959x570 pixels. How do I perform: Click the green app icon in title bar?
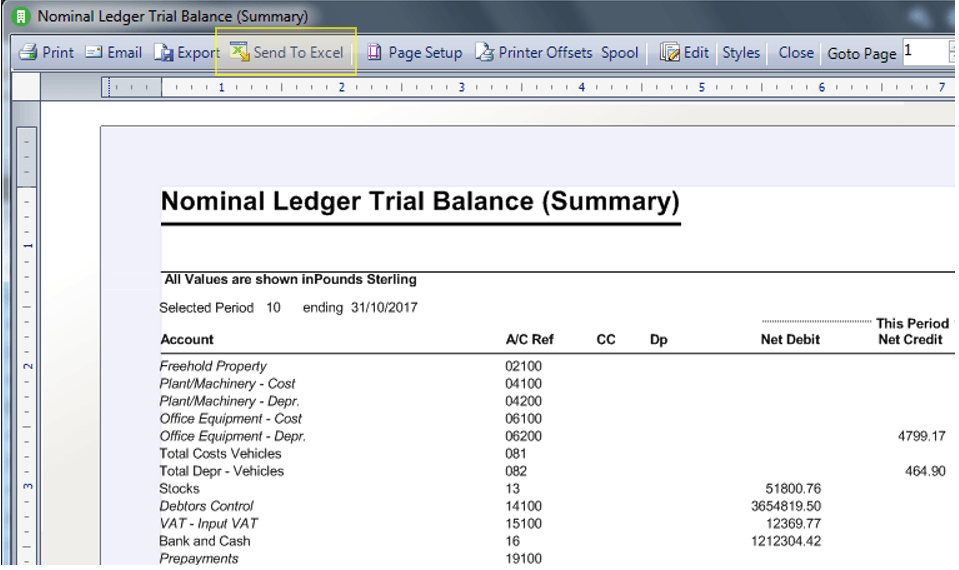tap(21, 17)
